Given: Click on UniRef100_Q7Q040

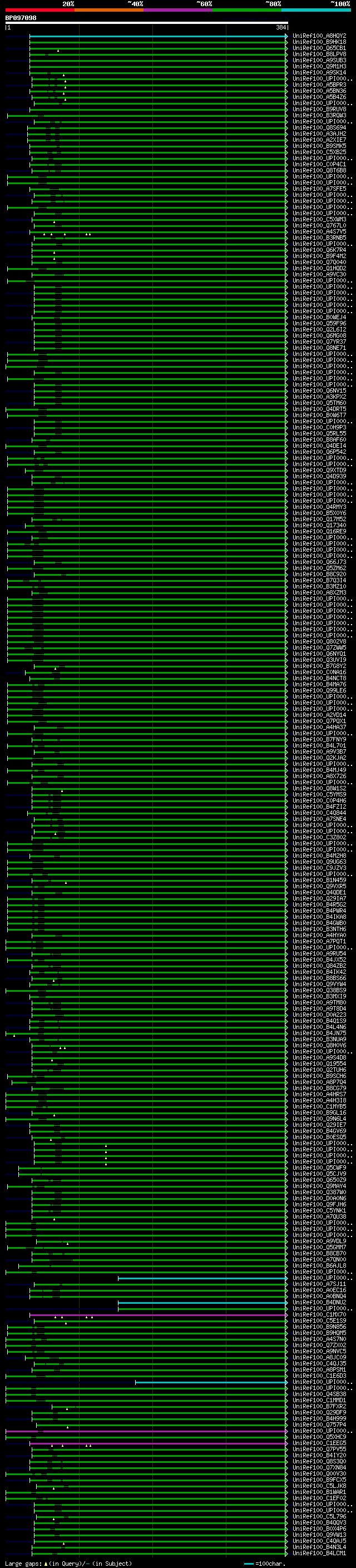Looking at the screenshot, I should click(319, 263).
